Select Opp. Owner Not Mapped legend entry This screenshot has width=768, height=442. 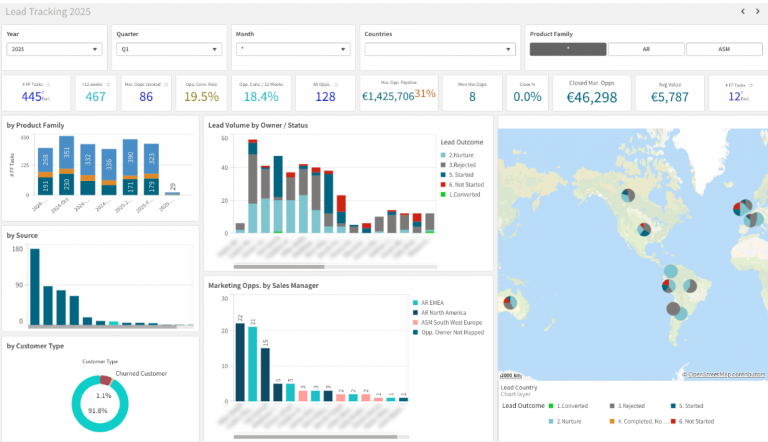pyautogui.click(x=449, y=332)
